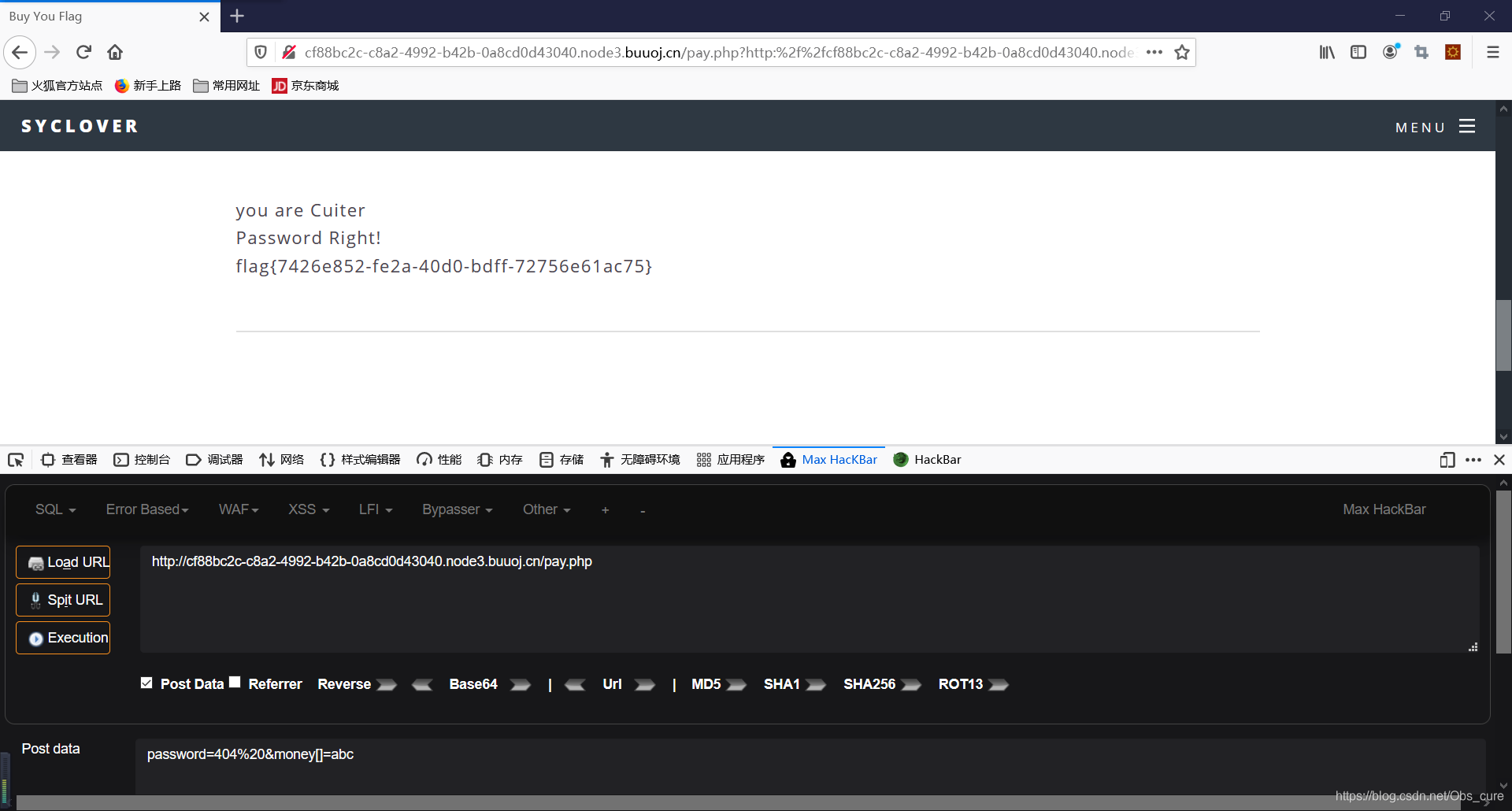
Task: Open the 控制台 console tab
Action: tap(143, 460)
